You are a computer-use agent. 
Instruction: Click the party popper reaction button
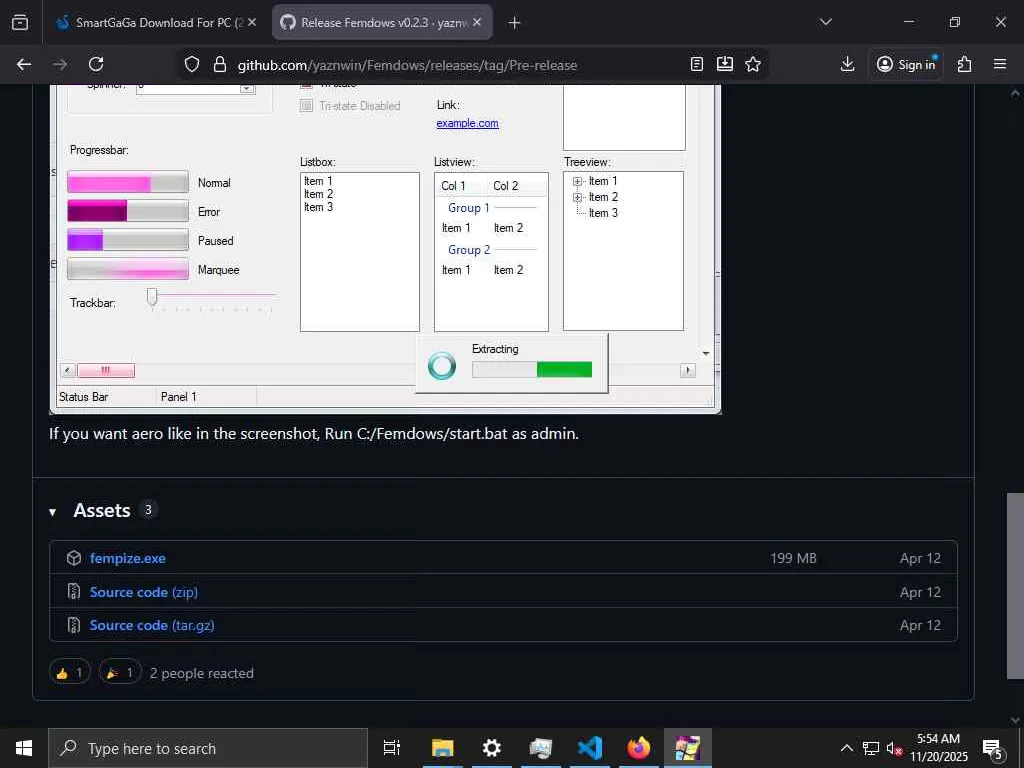(120, 672)
